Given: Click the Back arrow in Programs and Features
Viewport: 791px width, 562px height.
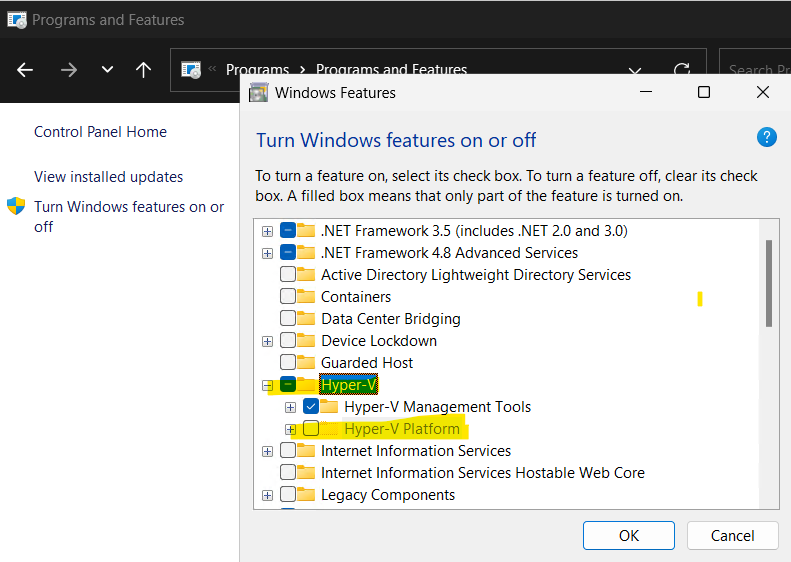Looking at the screenshot, I should pos(25,70).
